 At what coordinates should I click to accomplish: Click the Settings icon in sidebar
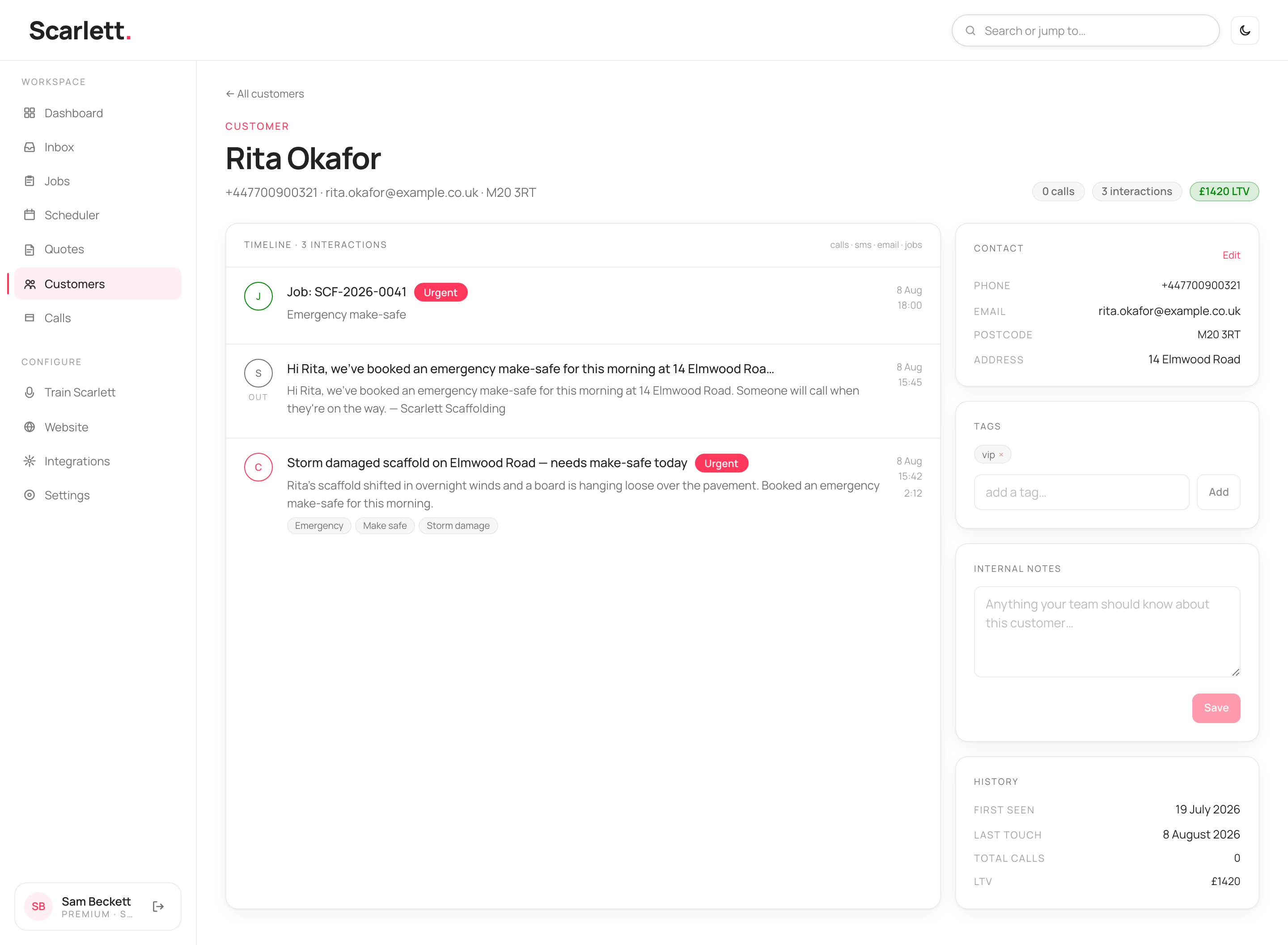30,495
